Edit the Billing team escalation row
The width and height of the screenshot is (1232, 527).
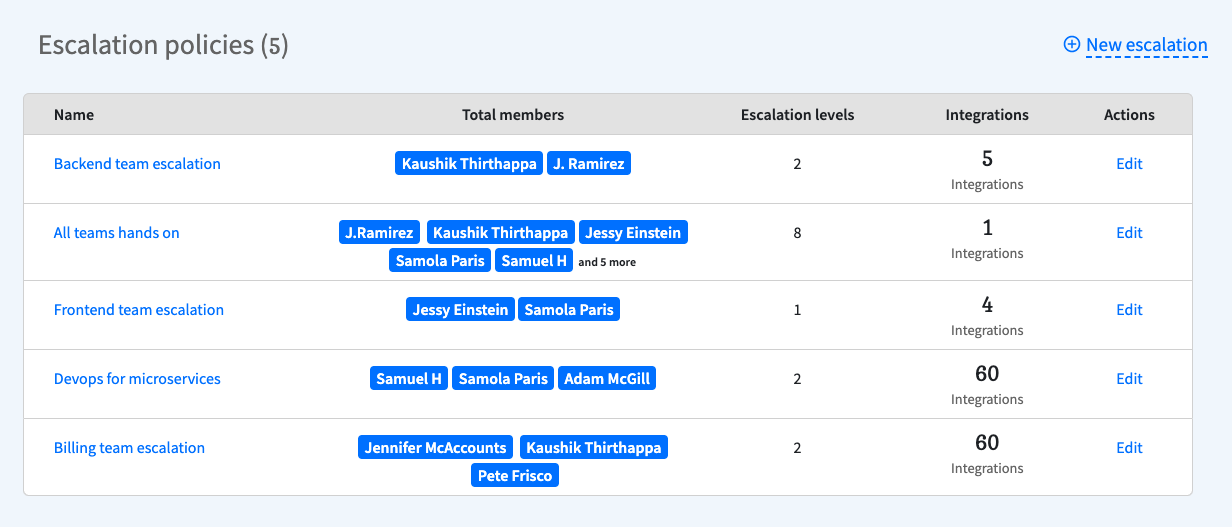point(1129,448)
